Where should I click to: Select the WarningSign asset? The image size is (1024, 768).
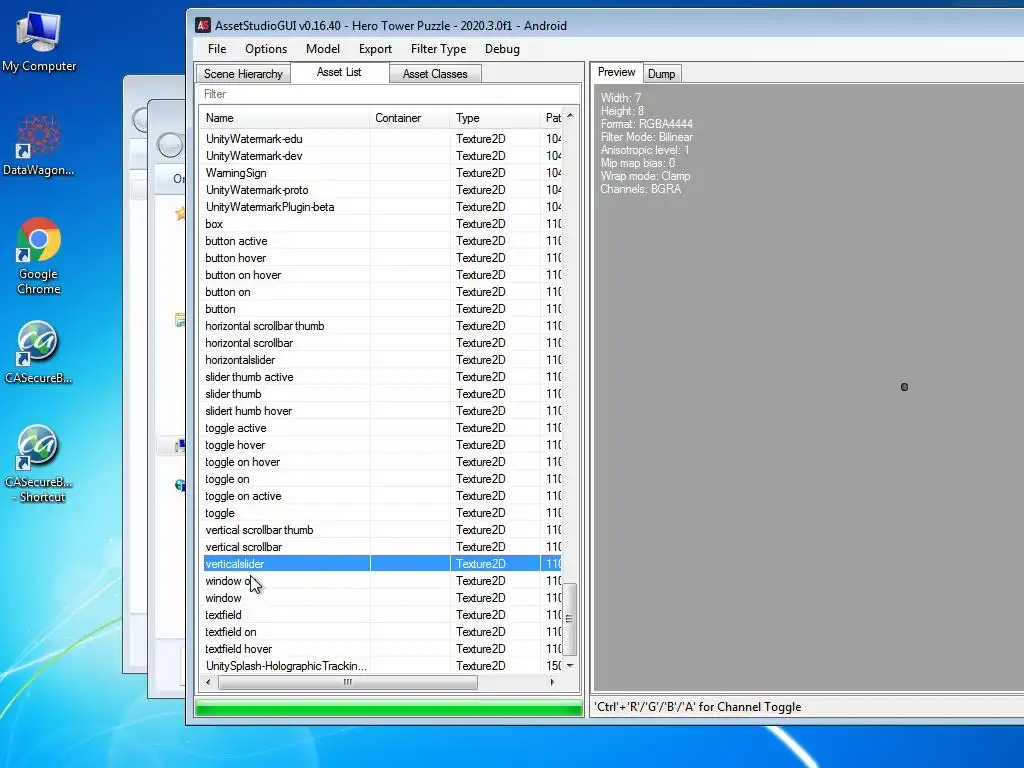point(382,172)
